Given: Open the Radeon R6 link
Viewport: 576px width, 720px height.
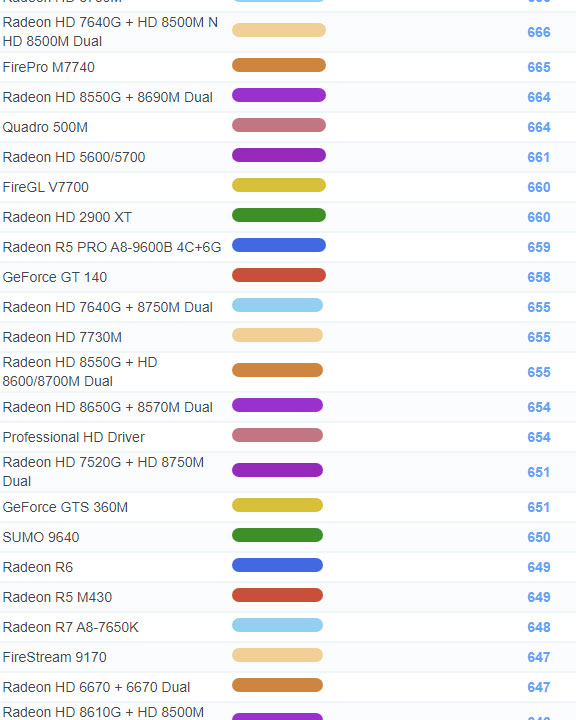Looking at the screenshot, I should click(x=38, y=567).
